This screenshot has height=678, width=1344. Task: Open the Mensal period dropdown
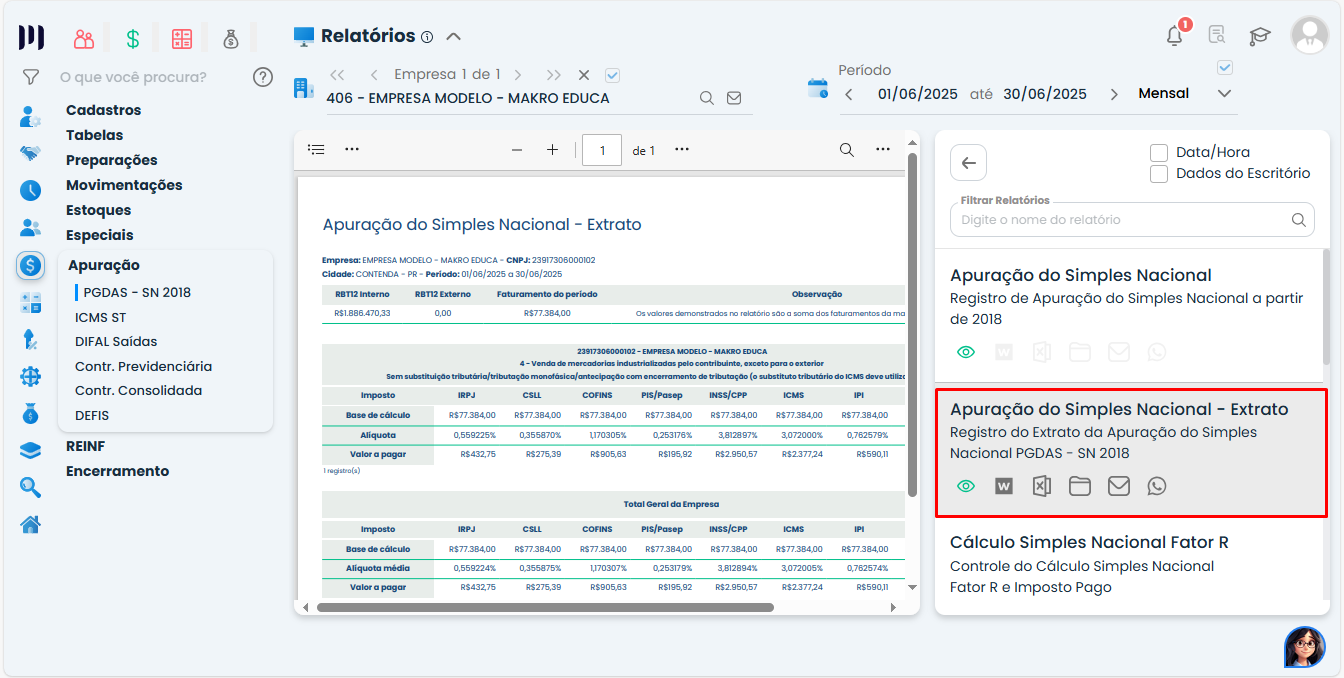click(1224, 94)
